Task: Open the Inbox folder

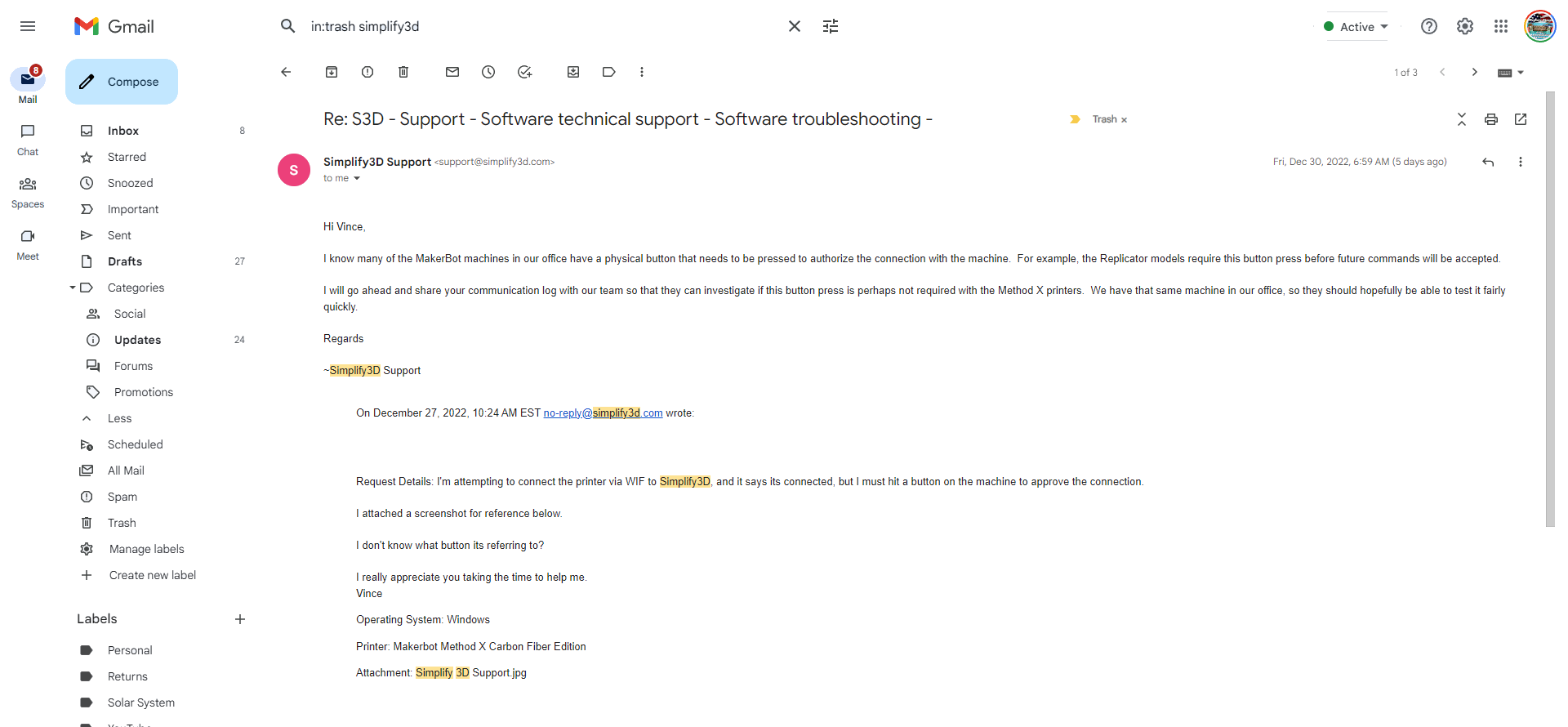Action: pos(123,131)
